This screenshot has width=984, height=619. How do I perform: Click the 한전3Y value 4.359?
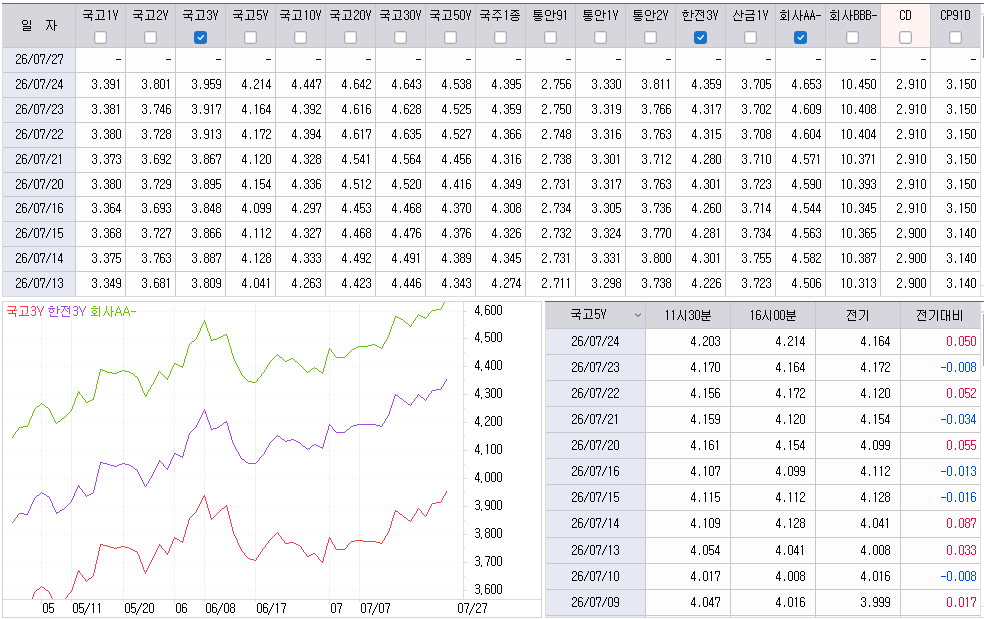click(x=707, y=84)
